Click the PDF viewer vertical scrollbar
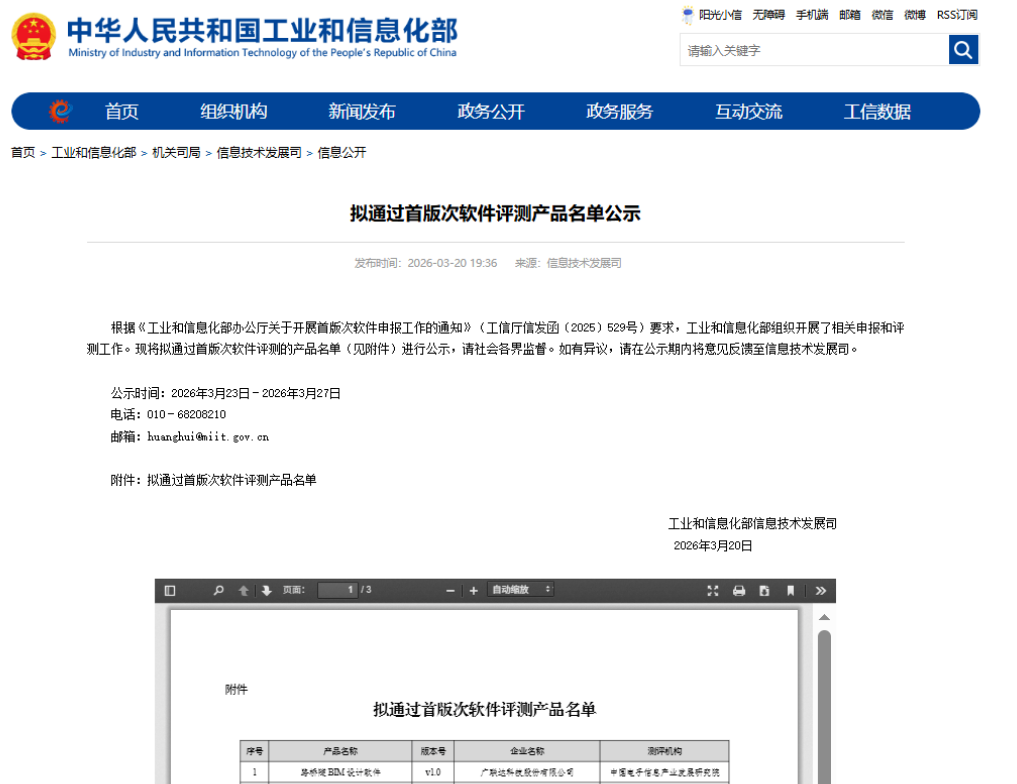Viewport: 1017px width, 784px height. point(824,700)
